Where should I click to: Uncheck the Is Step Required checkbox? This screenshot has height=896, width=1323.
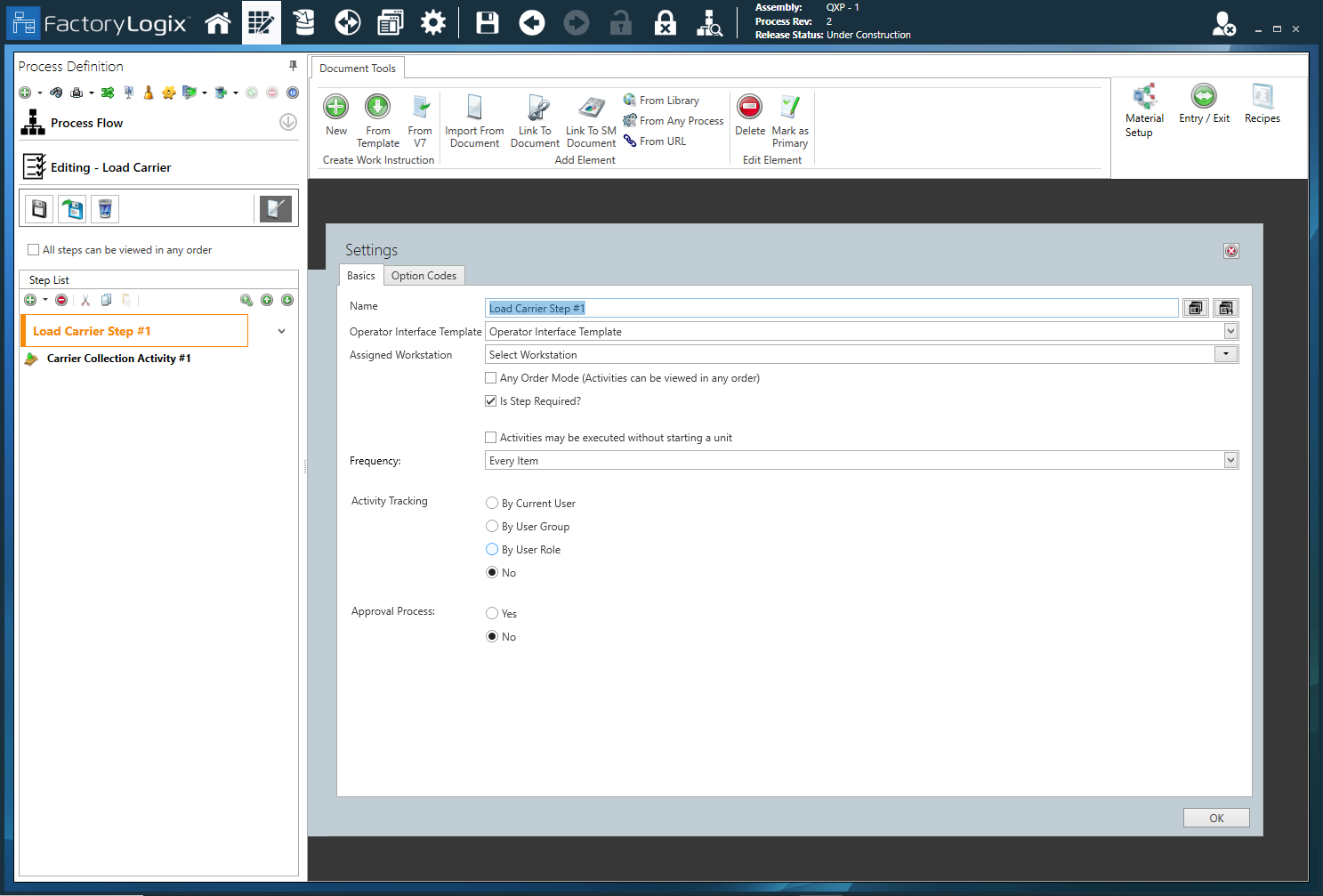pyautogui.click(x=490, y=400)
